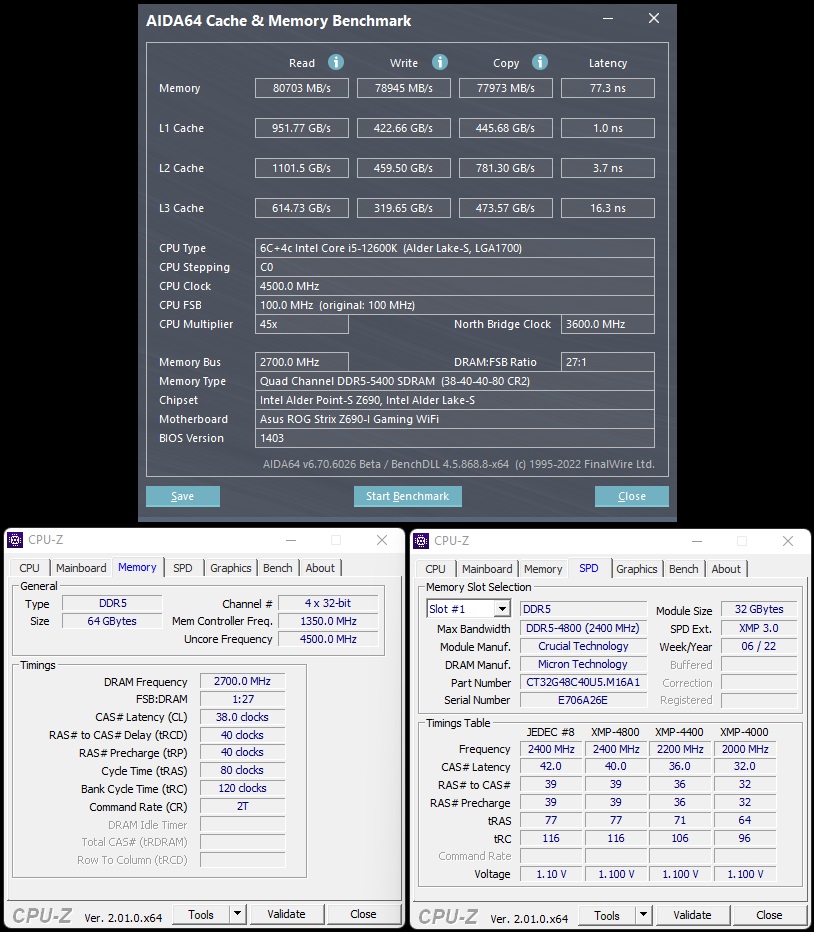Click Module Size value 32 GBytes
This screenshot has width=814, height=932.
click(x=759, y=609)
